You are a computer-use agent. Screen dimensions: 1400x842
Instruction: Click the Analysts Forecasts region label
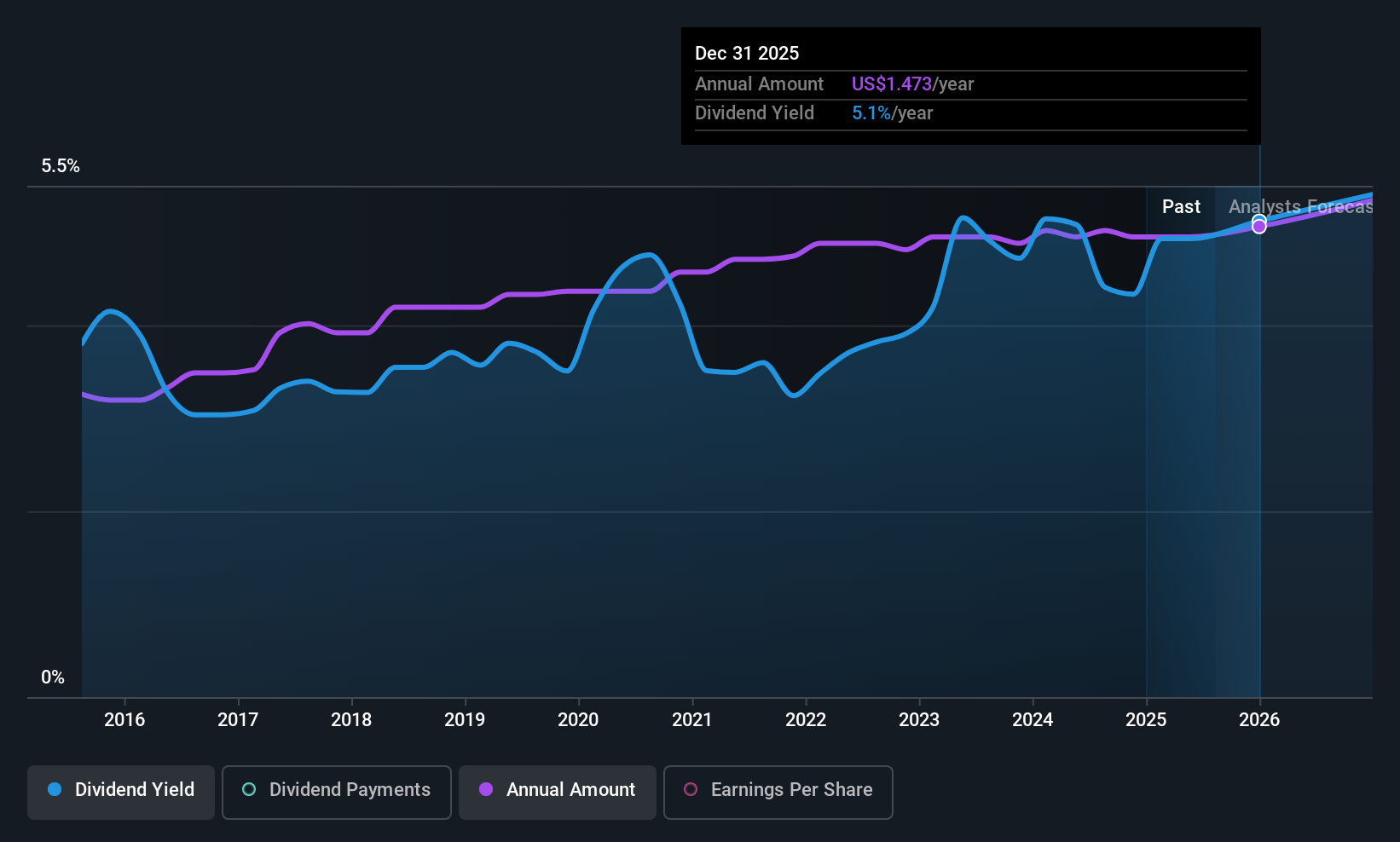pyautogui.click(x=1300, y=207)
